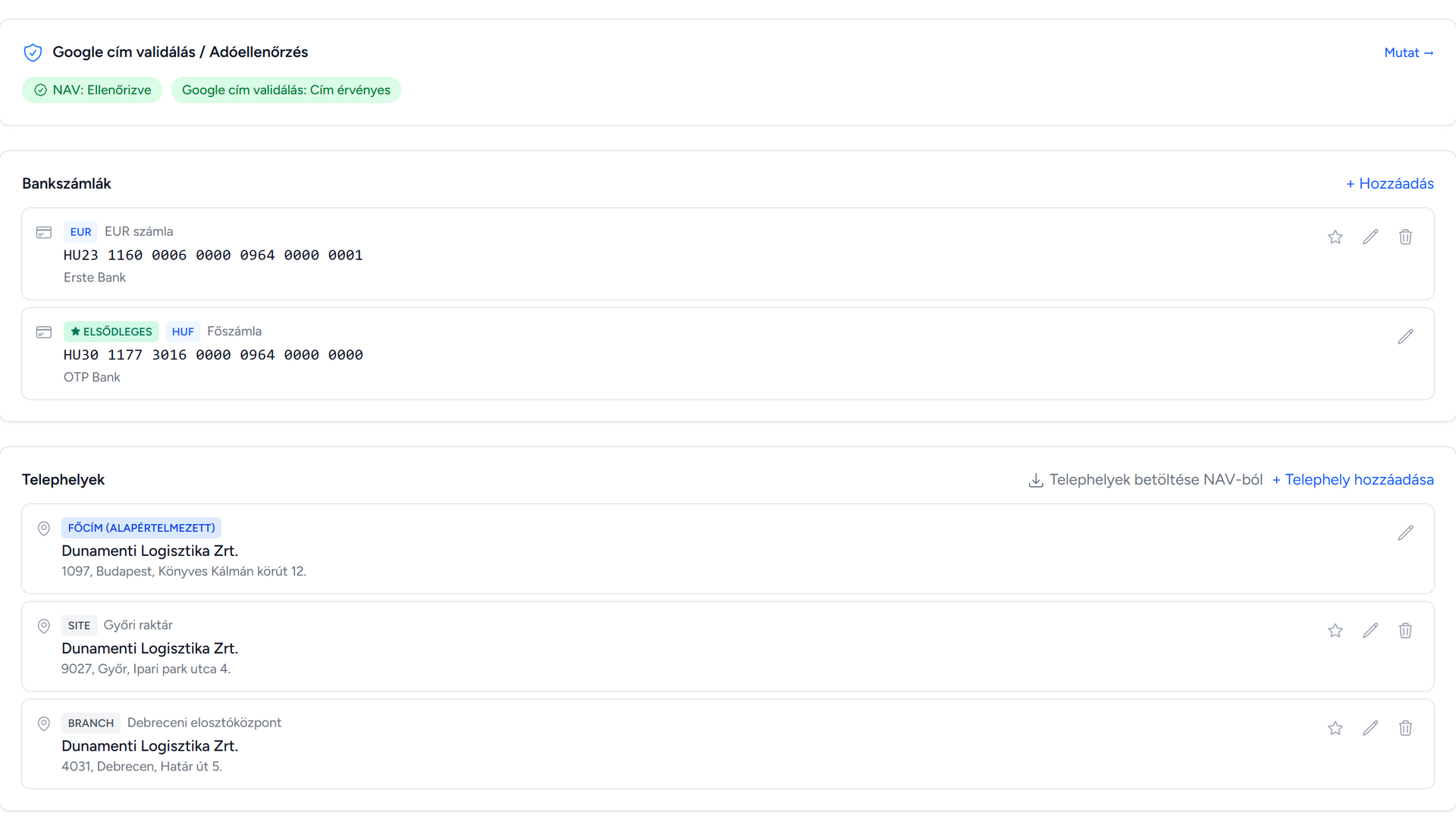
Task: Select IBAN HU30 1177 3016 0000 0964 0000 0000
Action: [213, 355]
